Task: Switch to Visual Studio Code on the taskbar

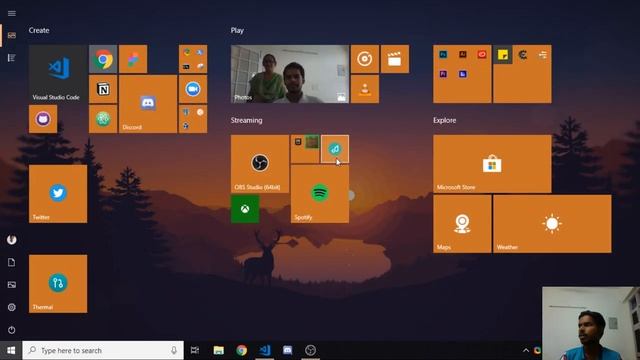Action: (x=264, y=350)
